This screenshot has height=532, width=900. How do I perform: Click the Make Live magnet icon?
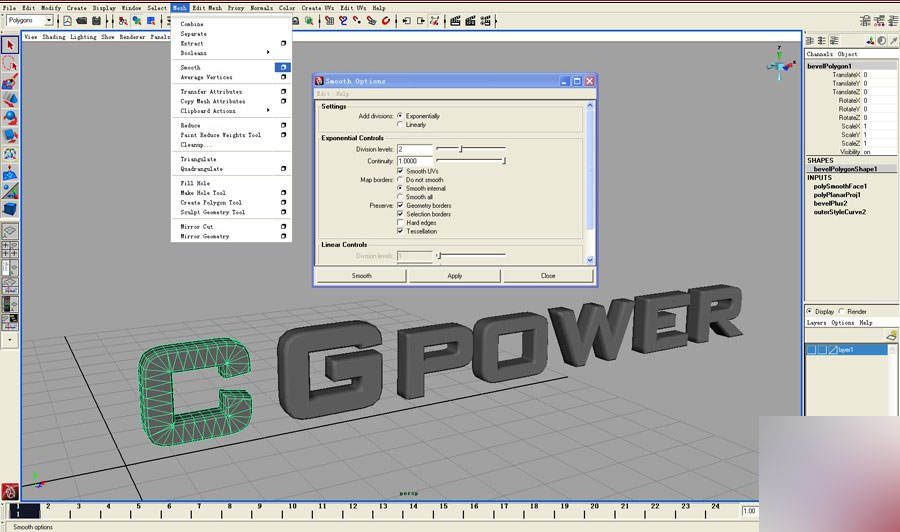(x=386, y=21)
